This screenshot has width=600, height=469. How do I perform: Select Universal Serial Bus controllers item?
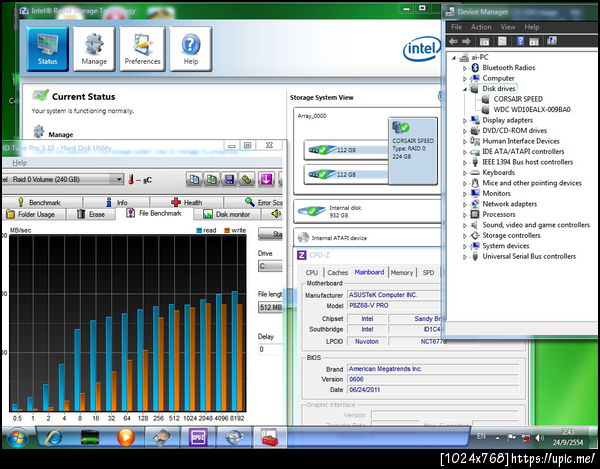click(529, 256)
